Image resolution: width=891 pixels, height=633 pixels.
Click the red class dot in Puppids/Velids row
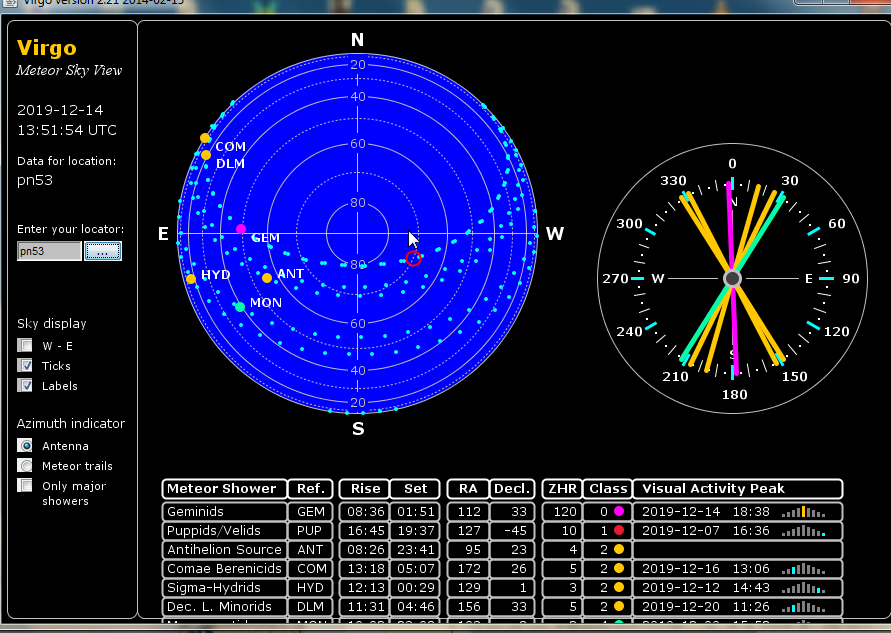[619, 530]
